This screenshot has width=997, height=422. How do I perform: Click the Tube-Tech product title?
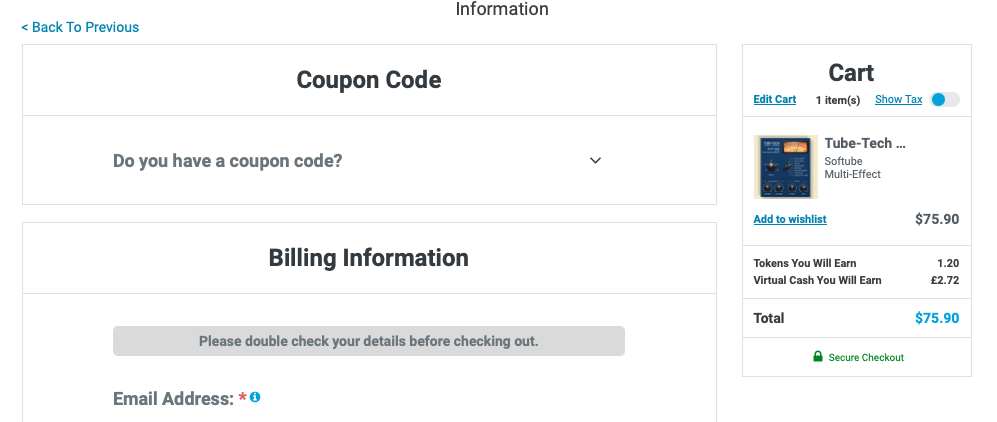(x=865, y=144)
